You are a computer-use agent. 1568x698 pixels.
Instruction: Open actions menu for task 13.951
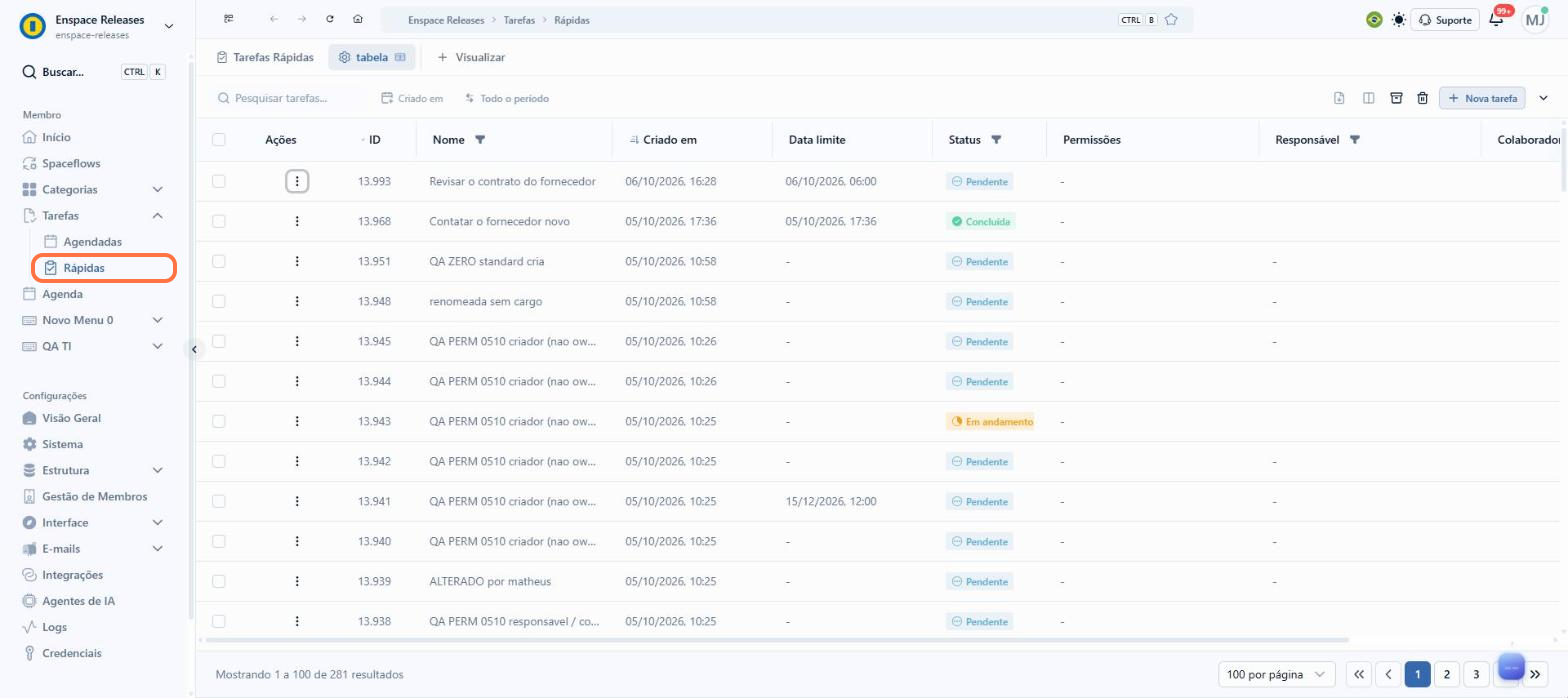pos(297,261)
